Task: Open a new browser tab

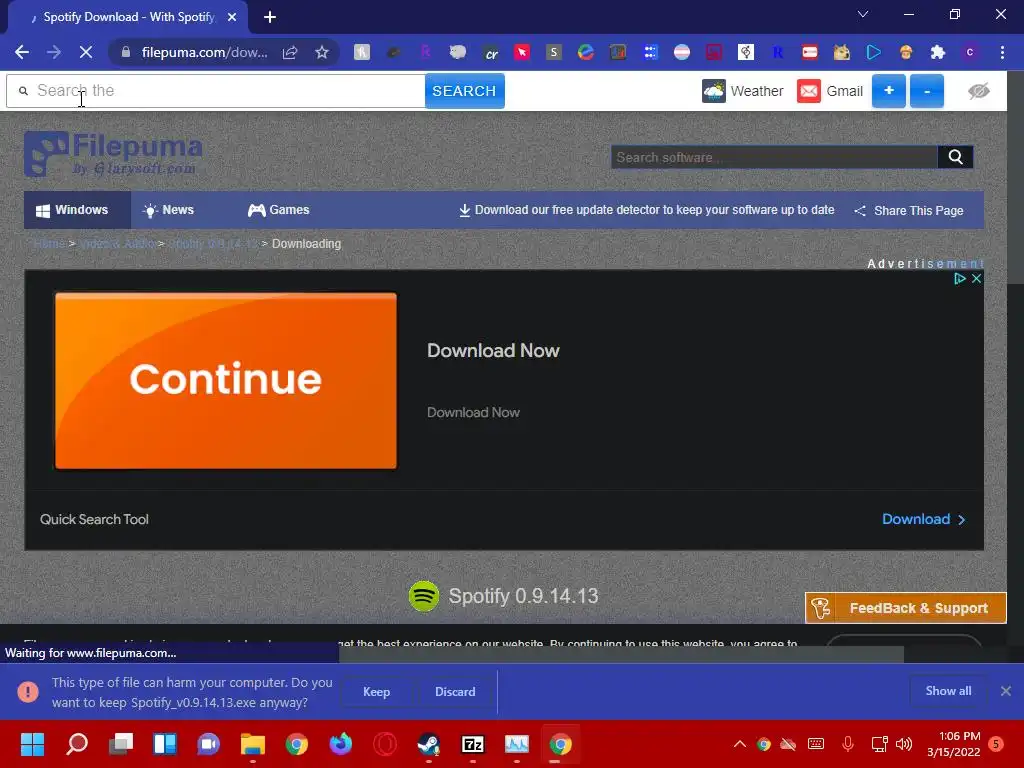Action: tap(270, 17)
